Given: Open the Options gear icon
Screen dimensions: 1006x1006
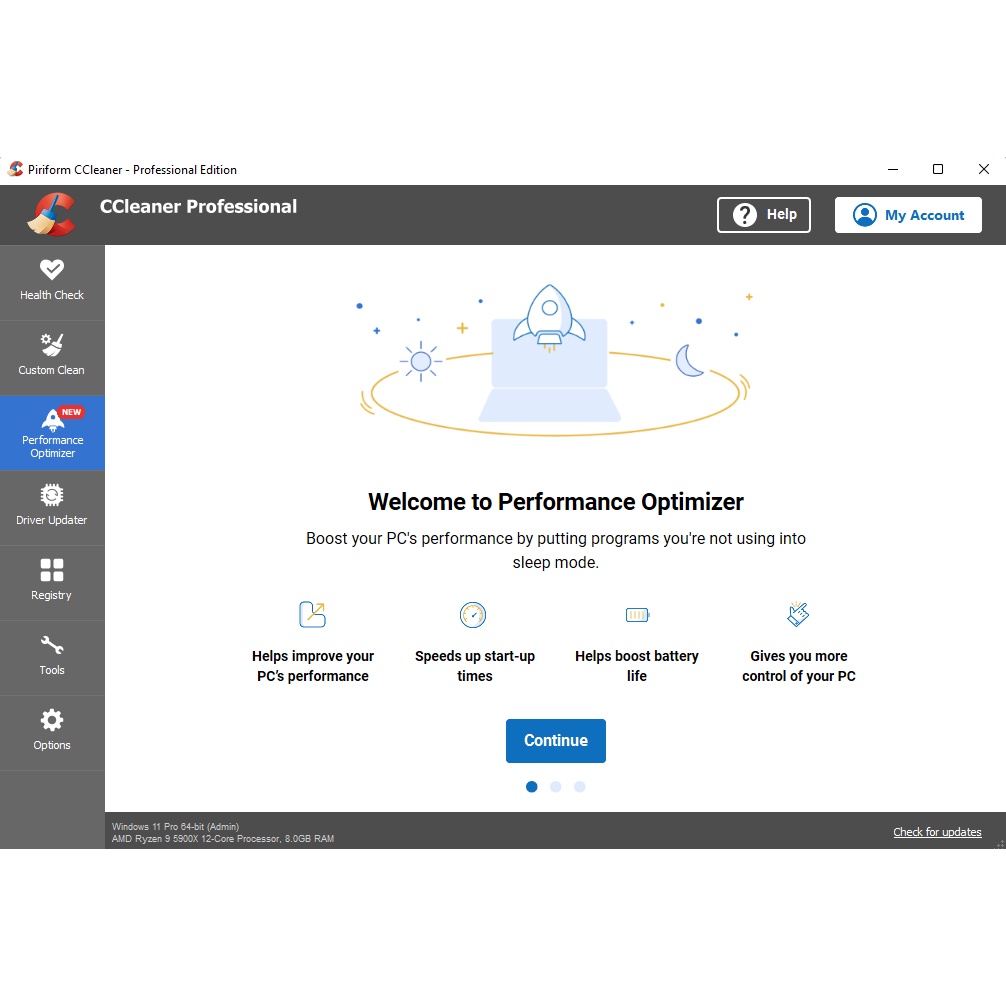Looking at the screenshot, I should tap(52, 720).
